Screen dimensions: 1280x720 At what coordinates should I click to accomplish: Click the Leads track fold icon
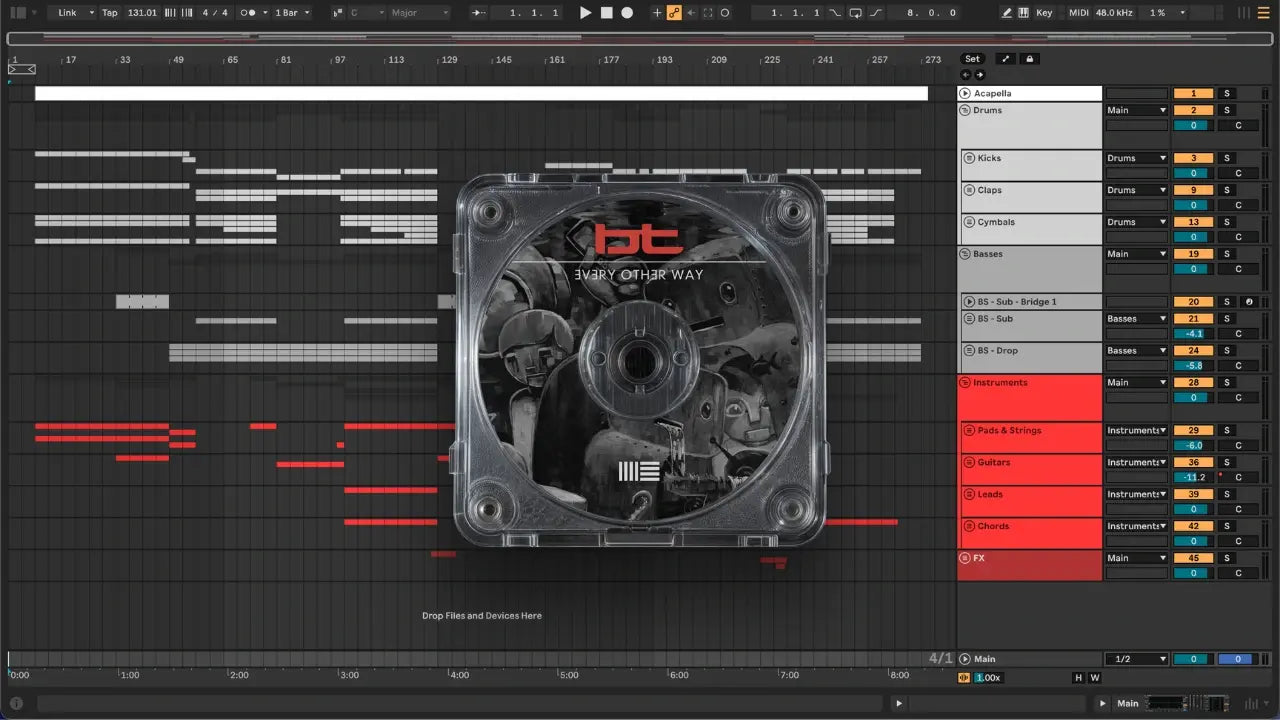pos(969,494)
